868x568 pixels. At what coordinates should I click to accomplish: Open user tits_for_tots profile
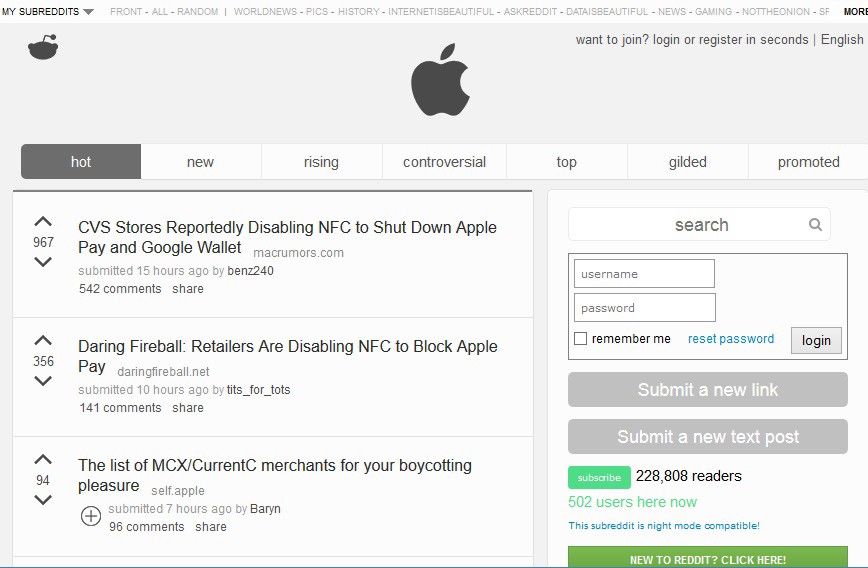coord(259,390)
